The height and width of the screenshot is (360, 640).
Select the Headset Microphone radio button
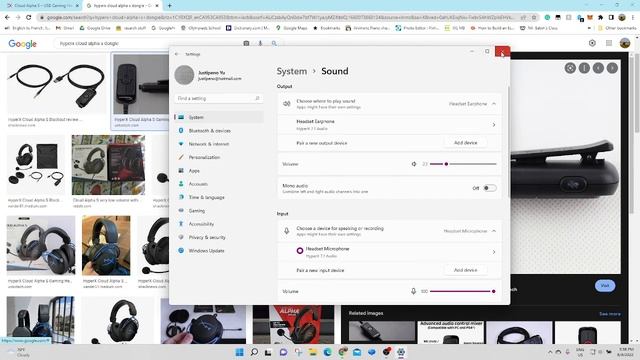pos(300,251)
